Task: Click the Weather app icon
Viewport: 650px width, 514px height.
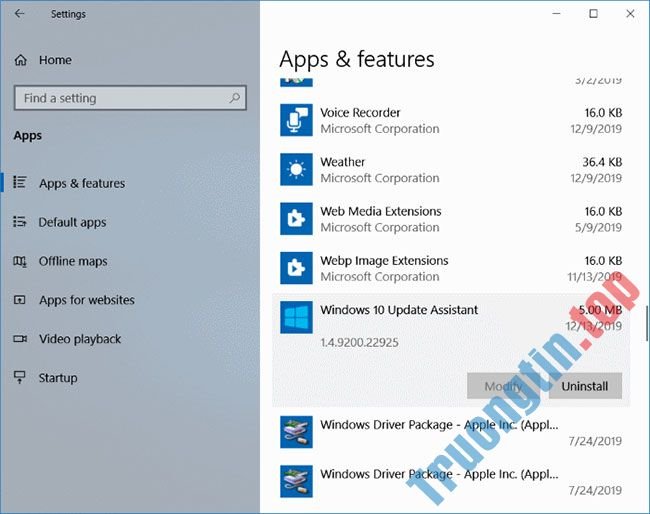Action: (296, 170)
